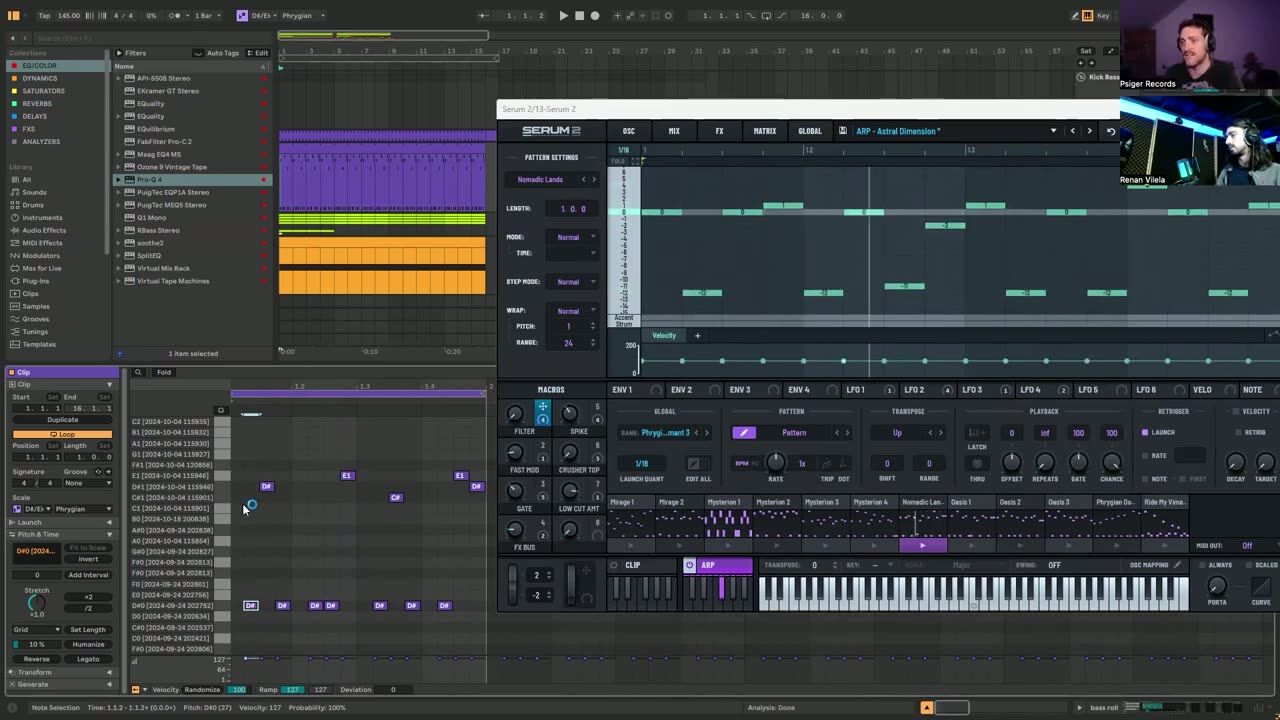The height and width of the screenshot is (720, 1280).
Task: Stop playback using the transport Stop button
Action: click(579, 15)
